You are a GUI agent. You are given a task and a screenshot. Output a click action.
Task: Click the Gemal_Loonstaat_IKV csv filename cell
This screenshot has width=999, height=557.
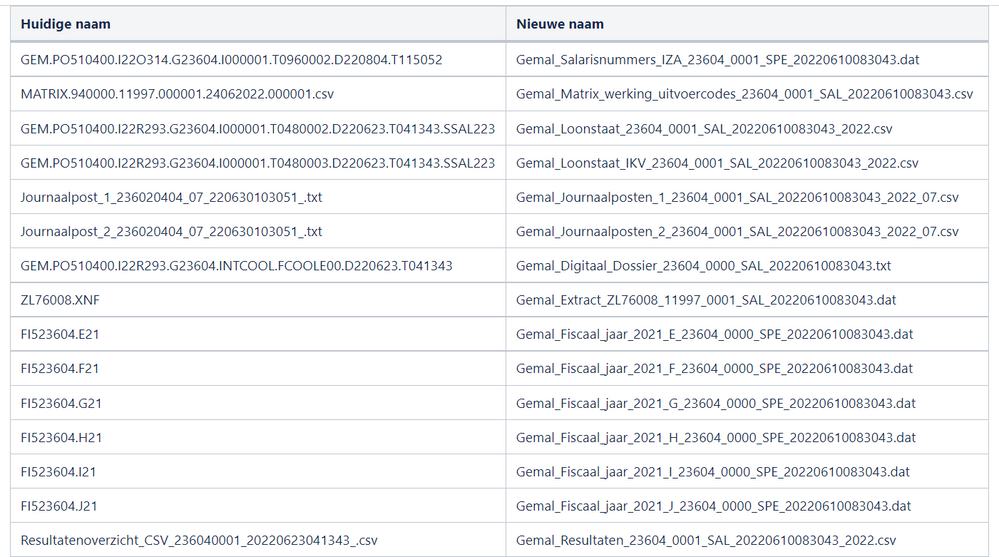click(x=717, y=163)
